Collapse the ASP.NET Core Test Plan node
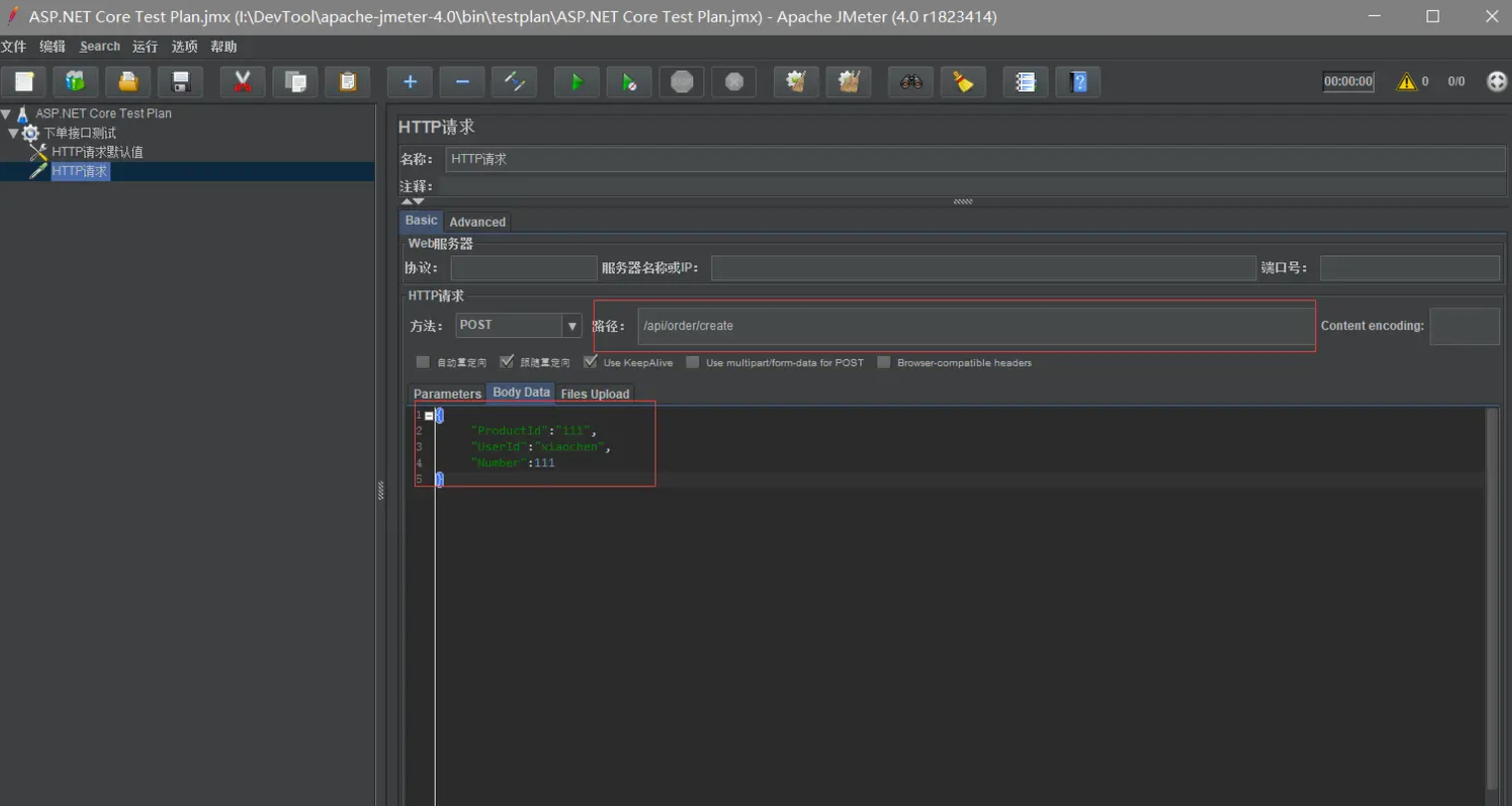Image resolution: width=1512 pixels, height=806 pixels. [x=6, y=113]
